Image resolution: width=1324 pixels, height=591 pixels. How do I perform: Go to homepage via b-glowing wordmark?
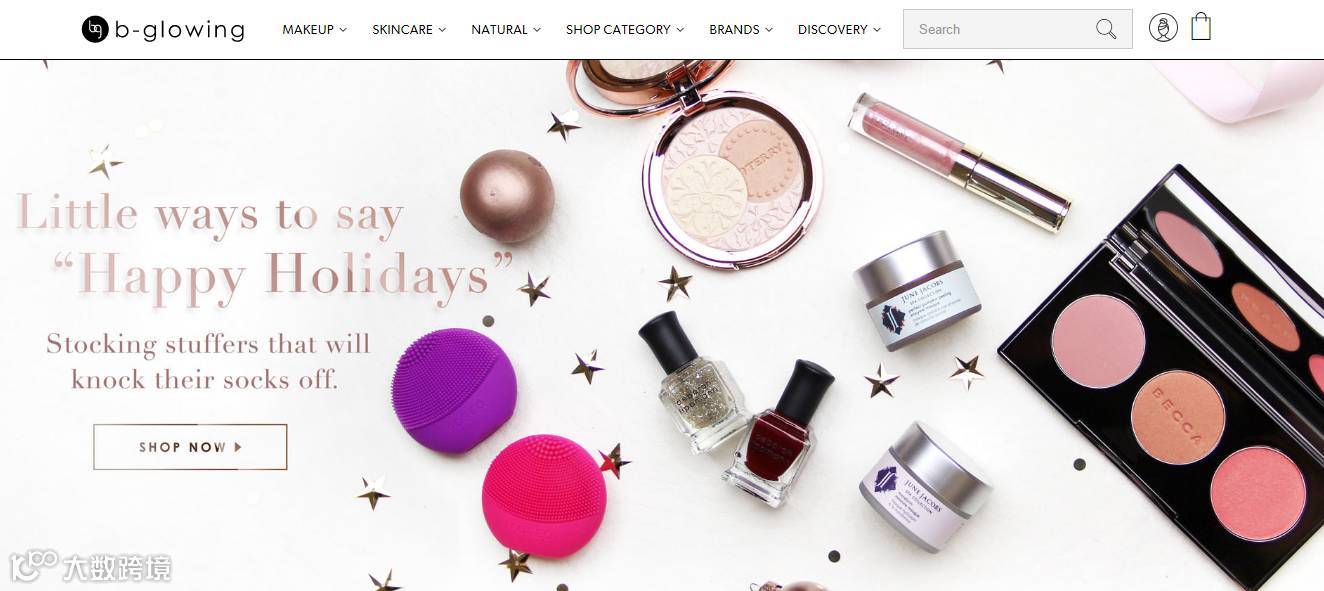click(180, 30)
